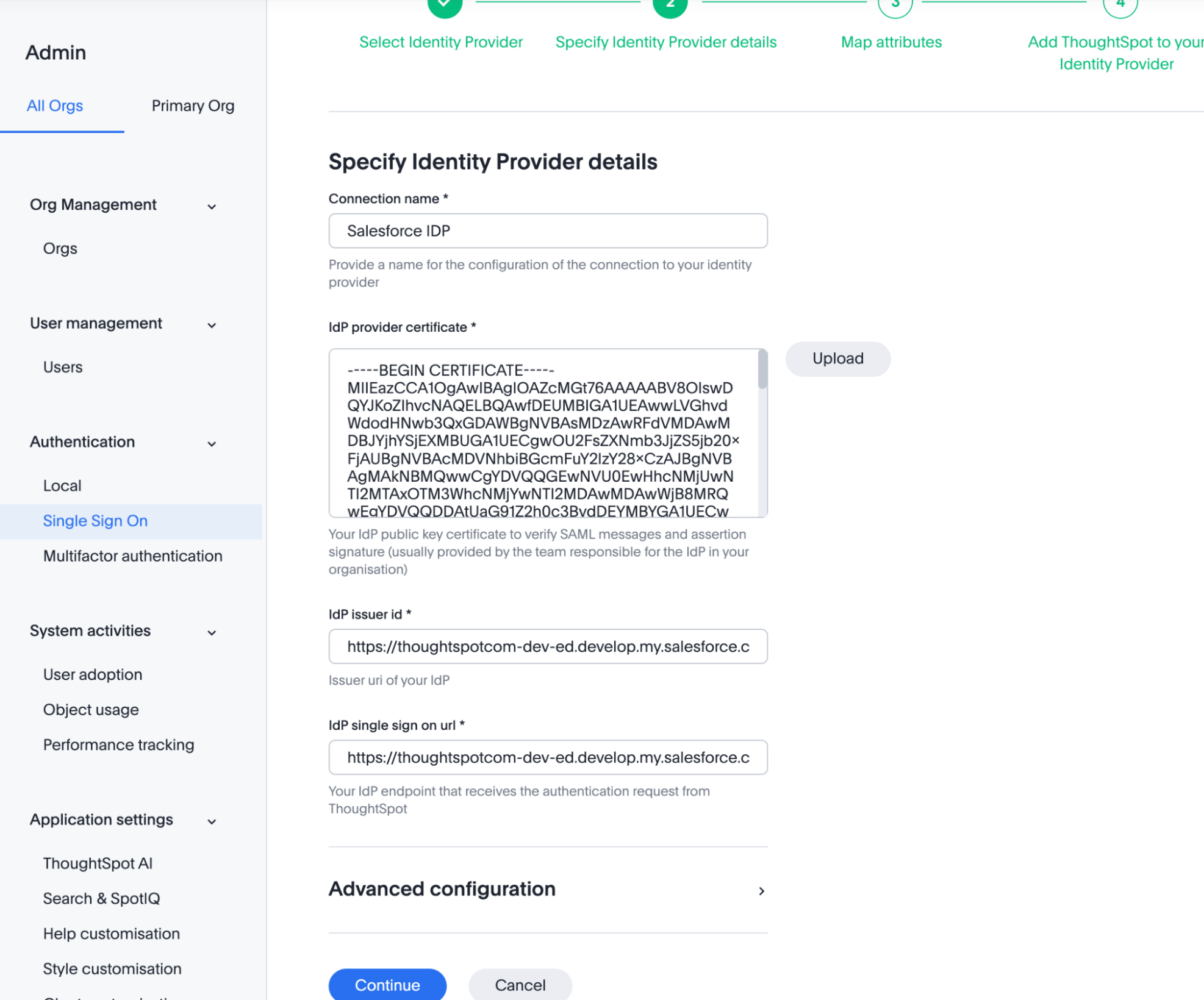This screenshot has height=1000, width=1204.
Task: Click the step 1 checkmark circle
Action: click(x=445, y=5)
